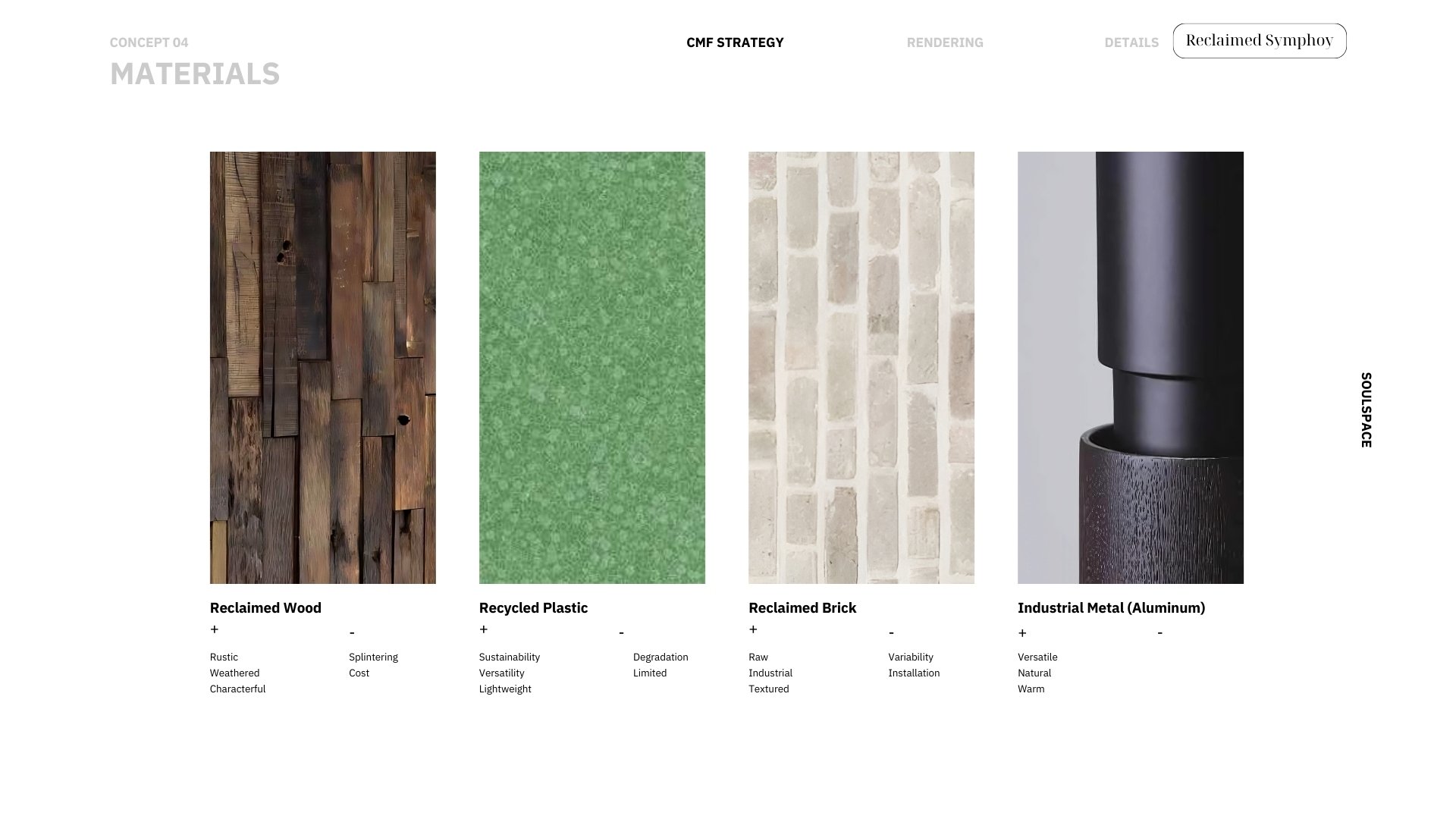Click the word Raw
The height and width of the screenshot is (819, 1456).
pyautogui.click(x=758, y=657)
